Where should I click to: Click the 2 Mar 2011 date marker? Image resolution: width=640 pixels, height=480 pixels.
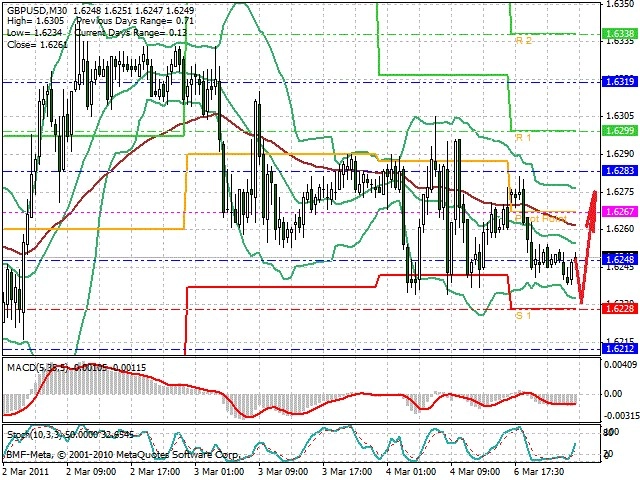(26, 472)
